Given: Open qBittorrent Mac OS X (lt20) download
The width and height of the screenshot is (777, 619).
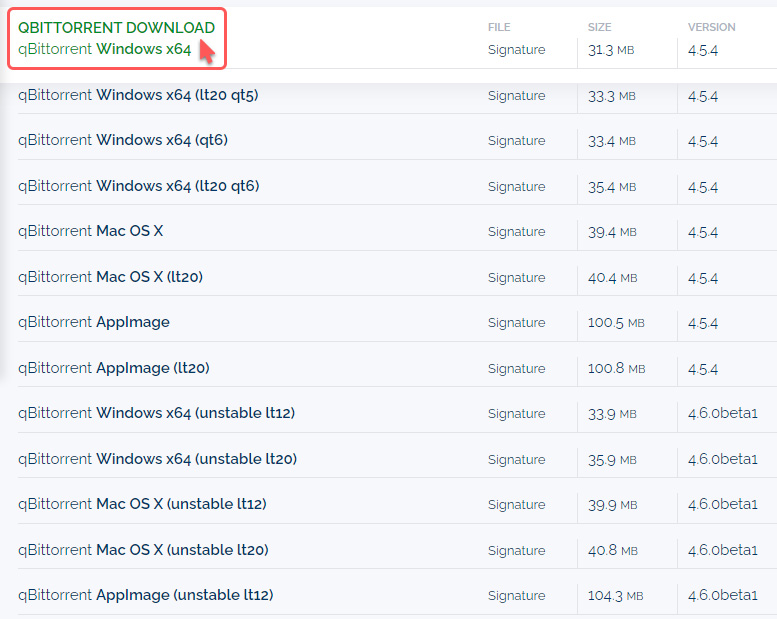Looking at the screenshot, I should tap(111, 277).
